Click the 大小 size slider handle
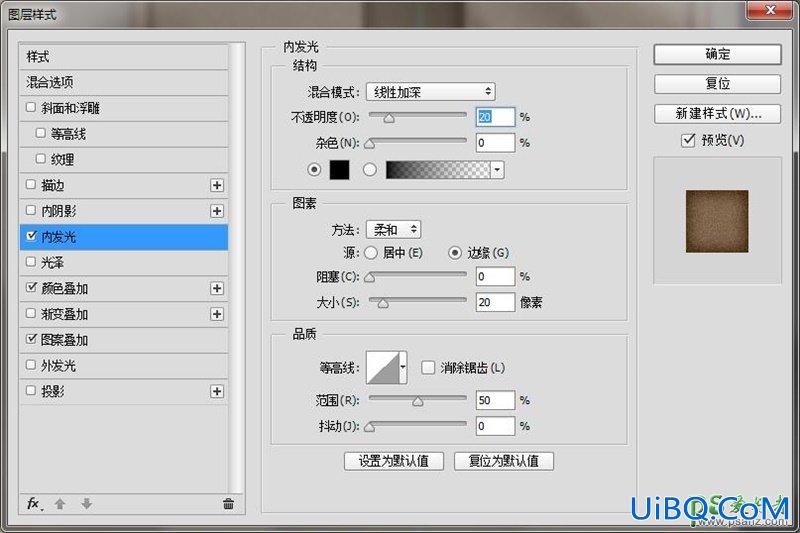 [x=383, y=304]
